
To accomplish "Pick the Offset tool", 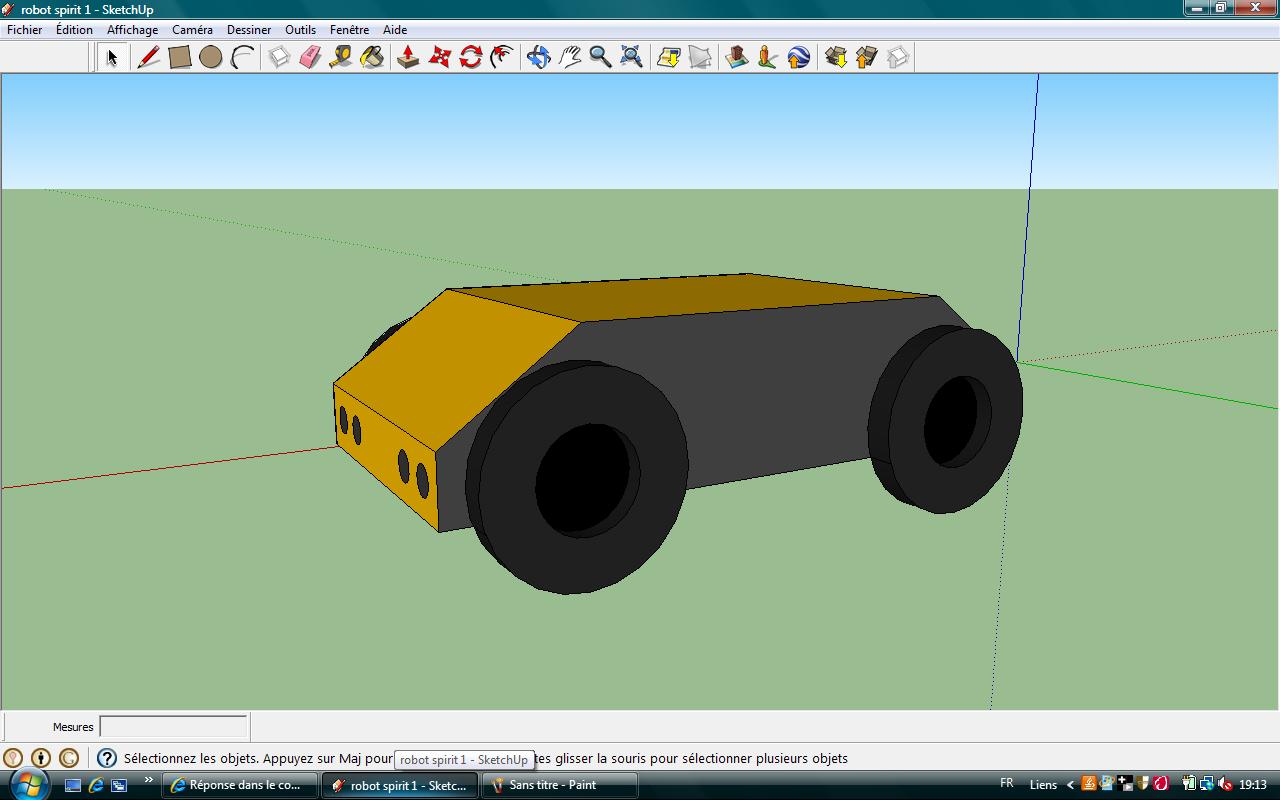I will (502, 57).
